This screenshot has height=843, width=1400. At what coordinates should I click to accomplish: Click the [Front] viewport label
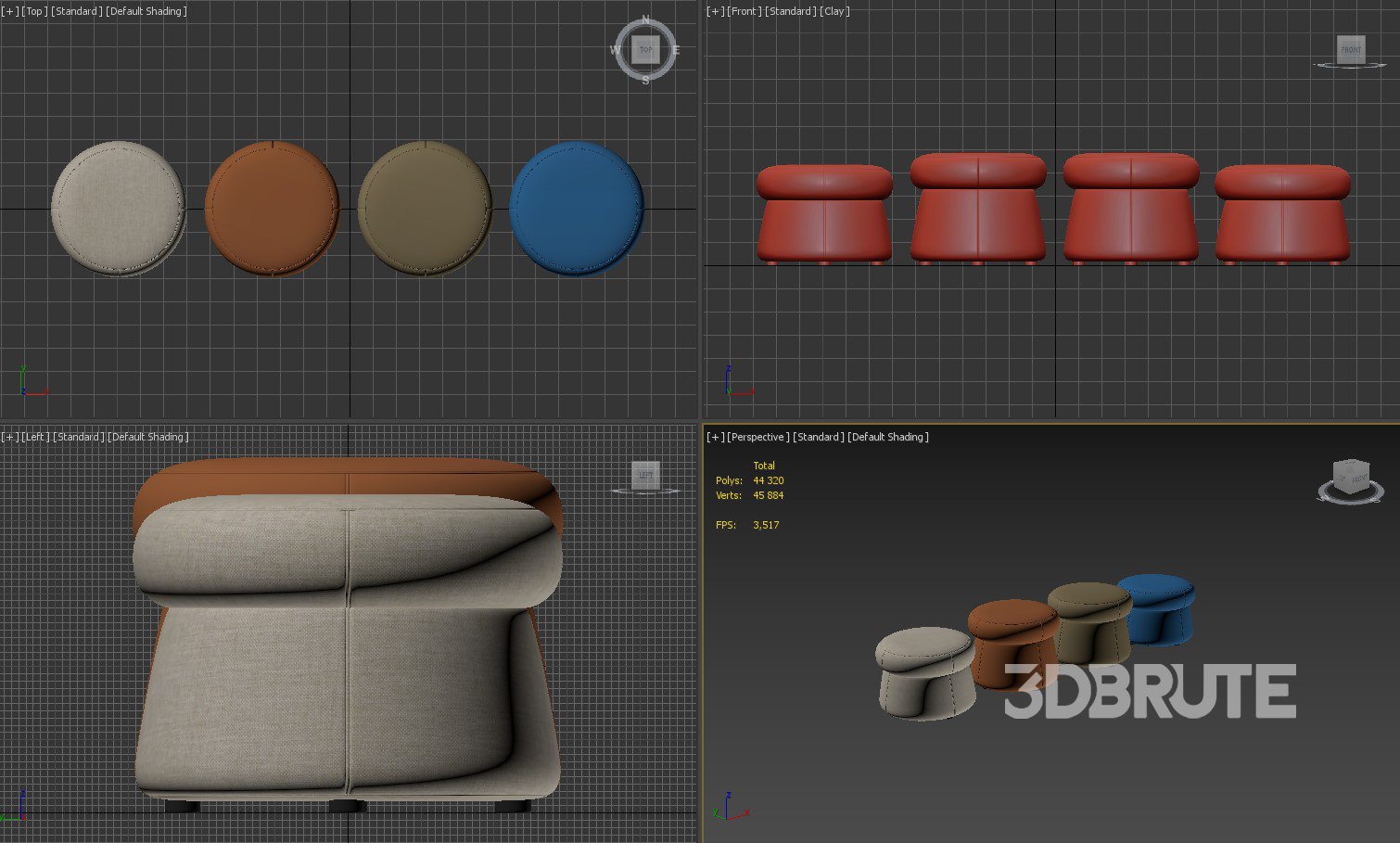744,11
